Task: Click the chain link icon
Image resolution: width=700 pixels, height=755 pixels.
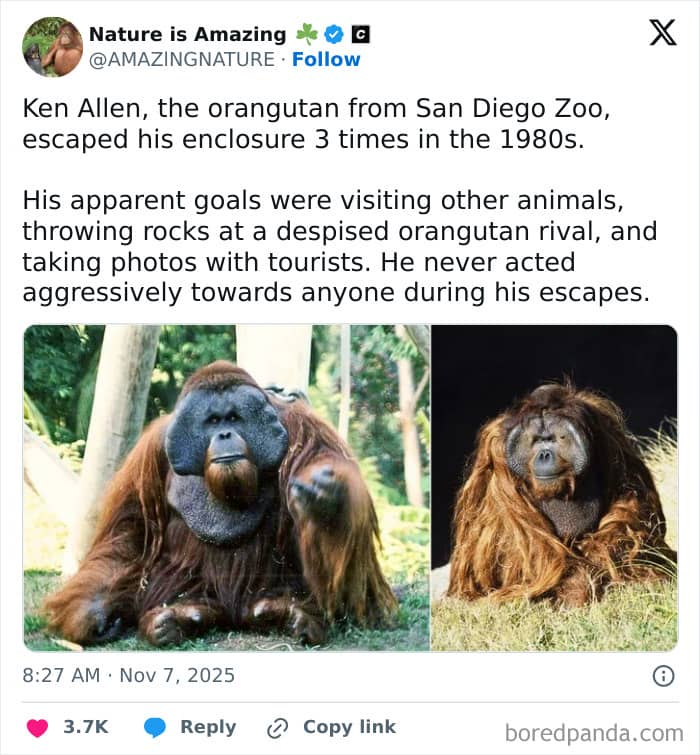Action: pos(278,728)
